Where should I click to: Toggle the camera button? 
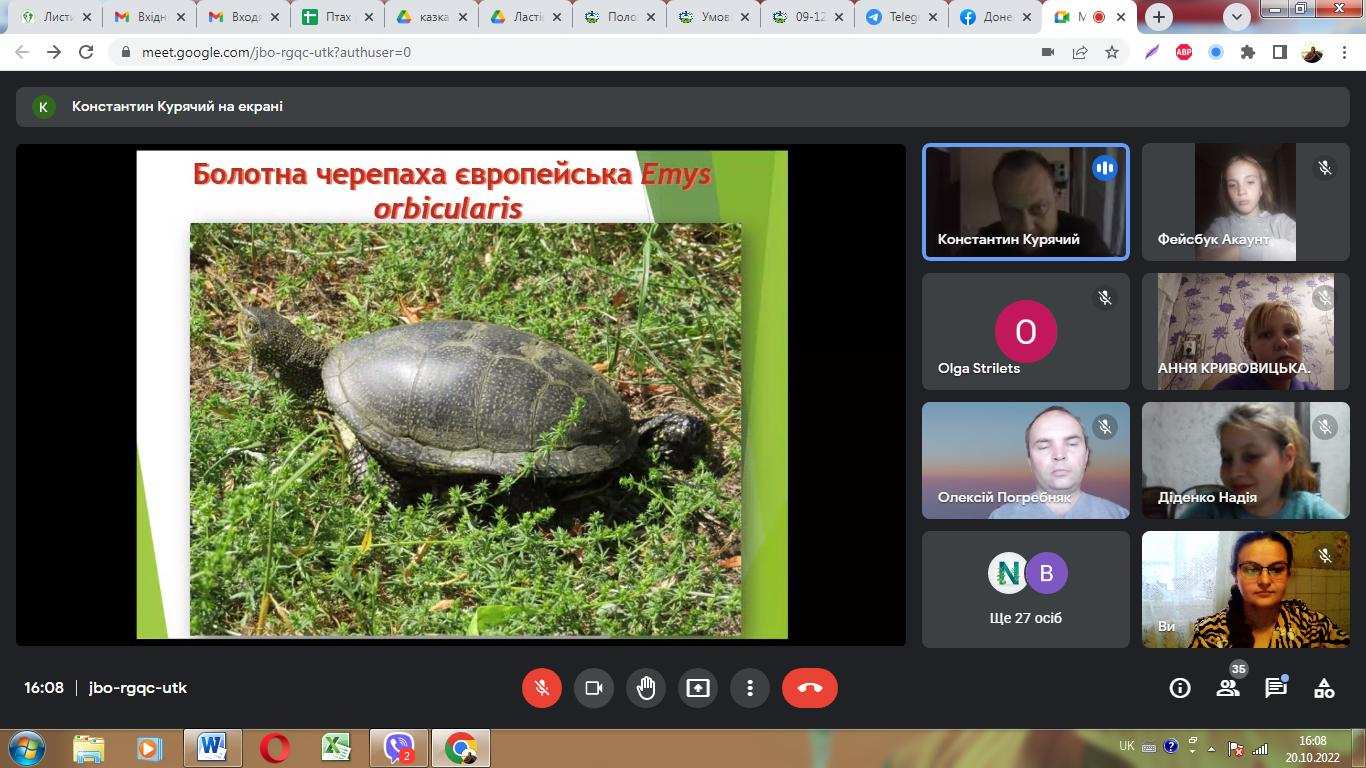(x=593, y=688)
